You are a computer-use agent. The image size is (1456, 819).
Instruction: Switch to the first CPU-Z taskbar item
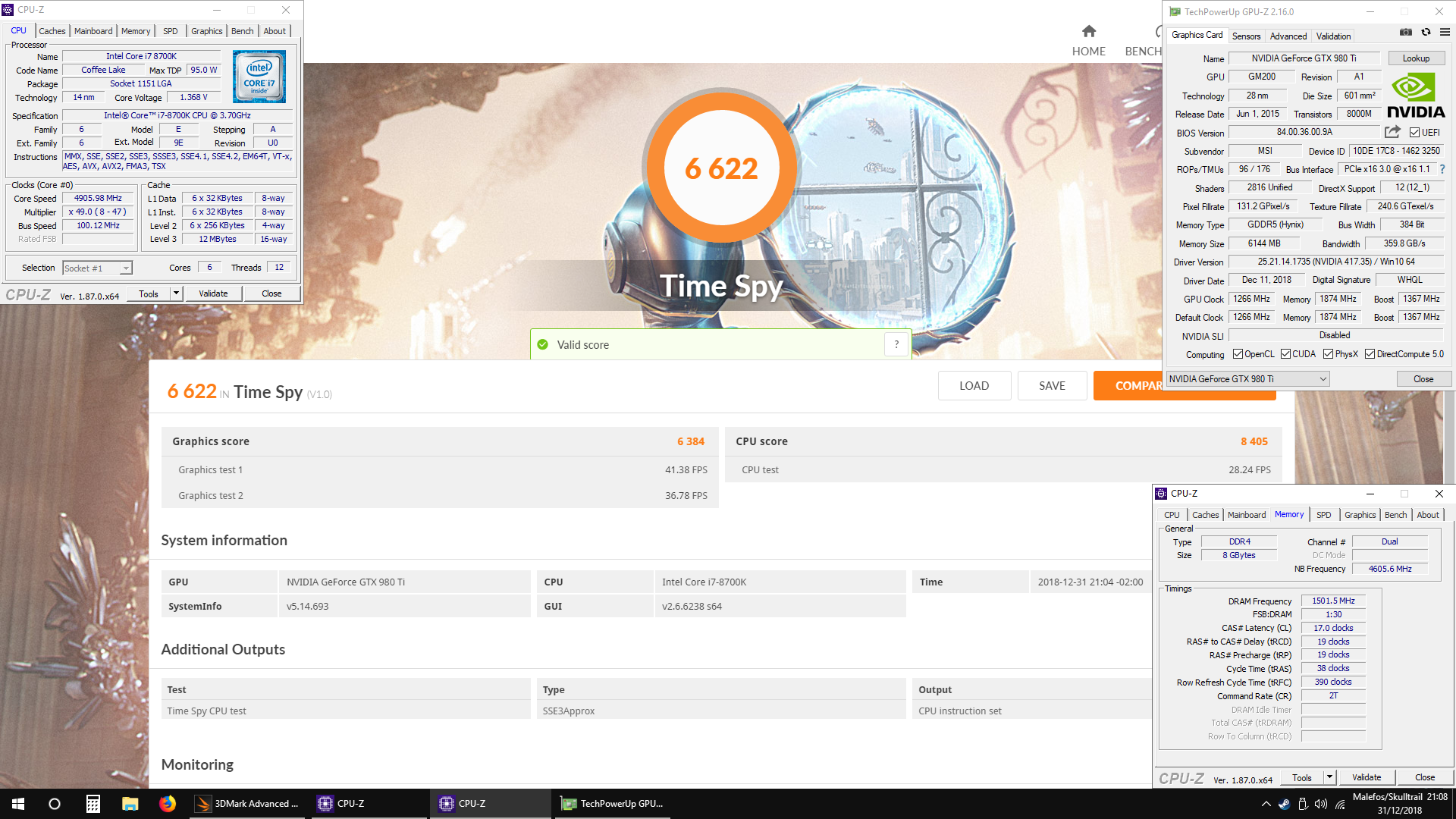369,804
